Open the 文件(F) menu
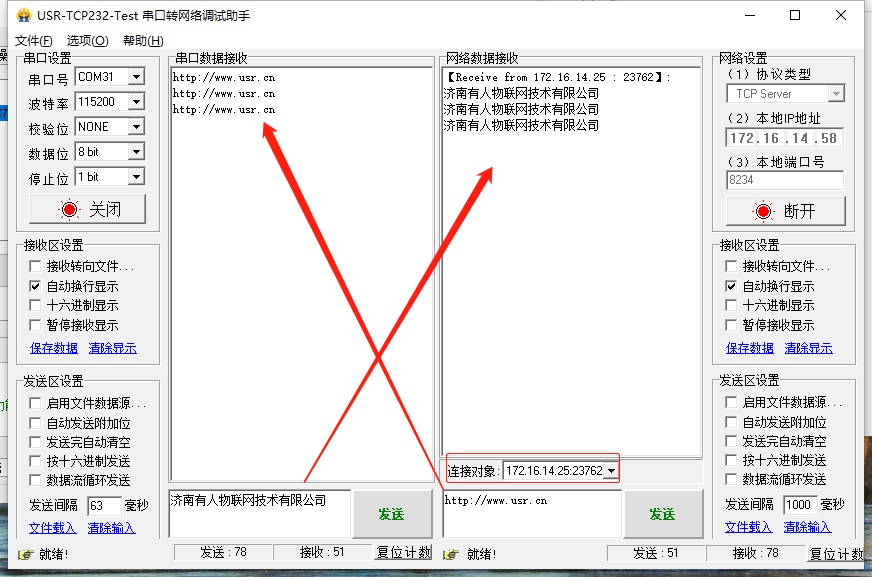Image resolution: width=872 pixels, height=577 pixels. point(33,41)
